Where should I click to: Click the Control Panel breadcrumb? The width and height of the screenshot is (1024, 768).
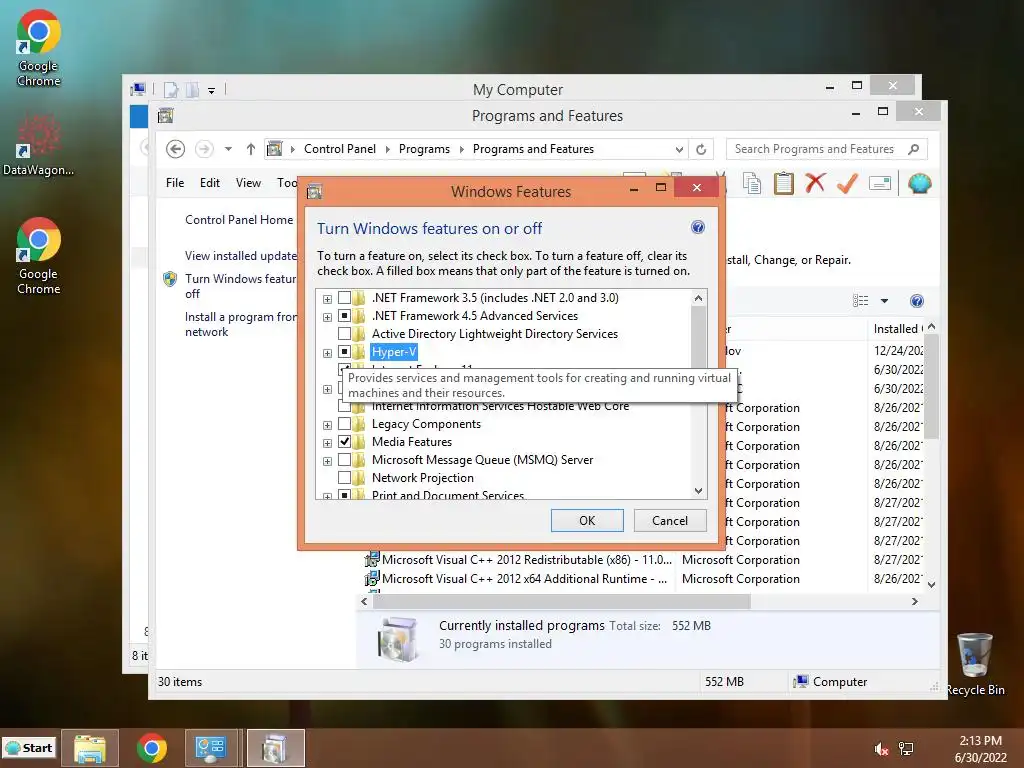(340, 149)
